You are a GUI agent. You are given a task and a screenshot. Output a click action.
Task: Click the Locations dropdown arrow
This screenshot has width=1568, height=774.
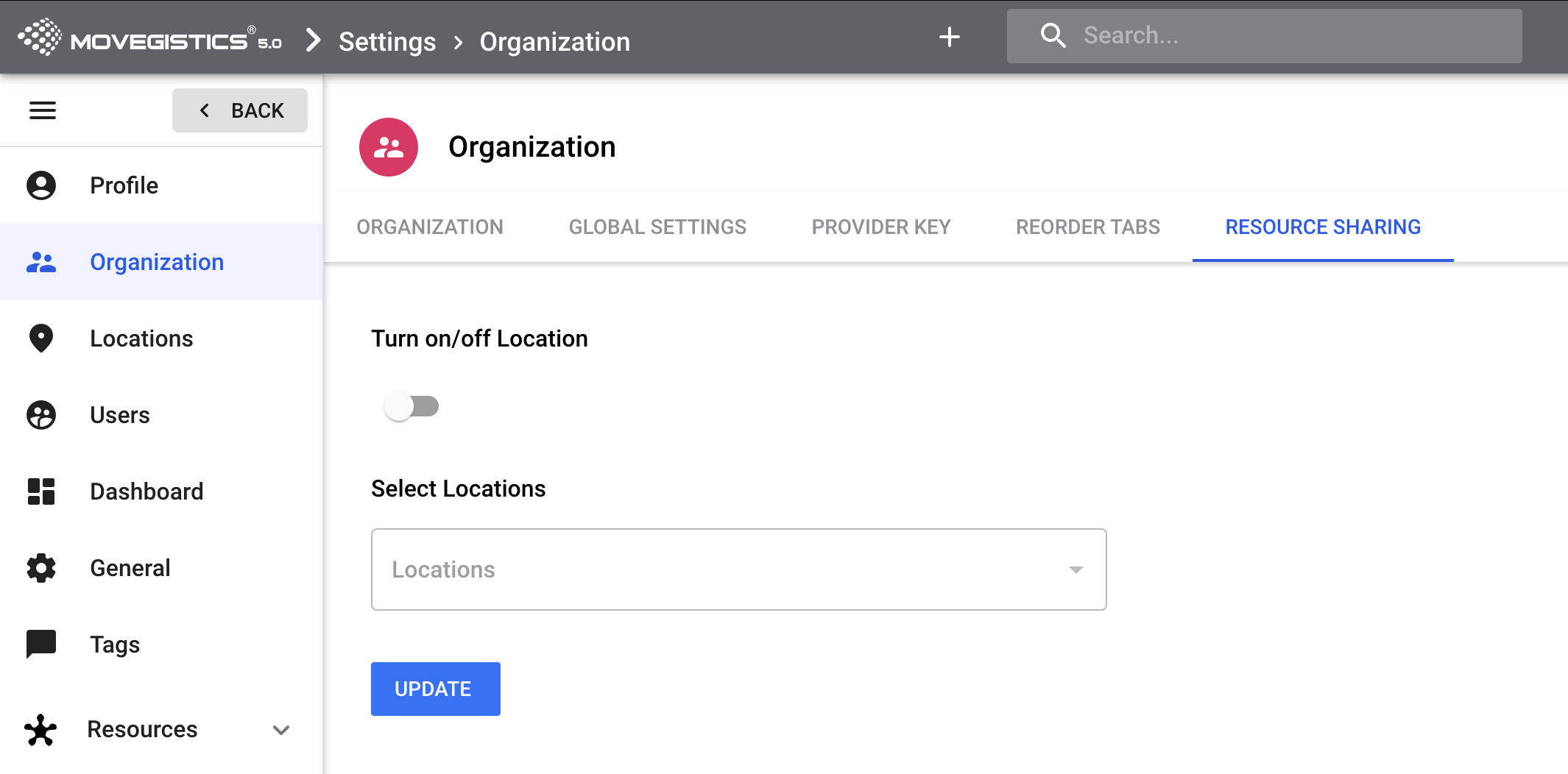coord(1076,569)
